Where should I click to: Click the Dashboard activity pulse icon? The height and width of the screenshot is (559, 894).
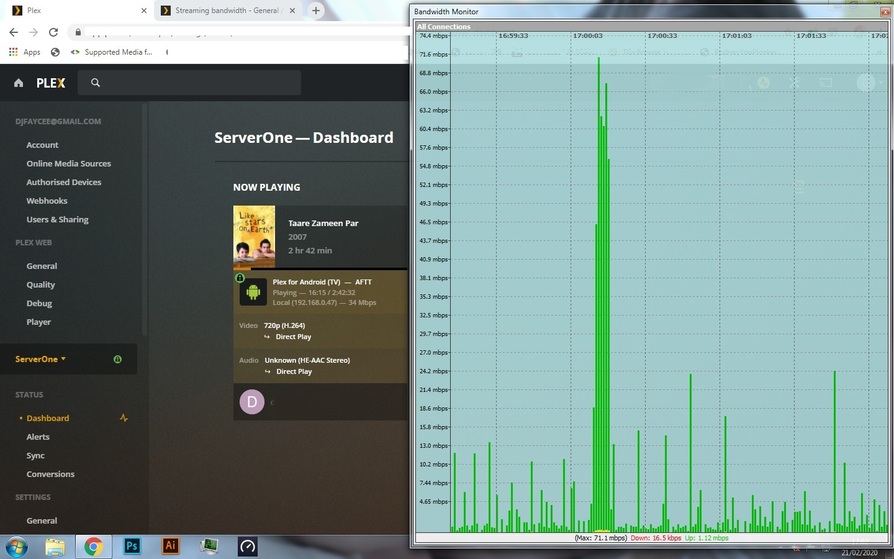point(124,418)
